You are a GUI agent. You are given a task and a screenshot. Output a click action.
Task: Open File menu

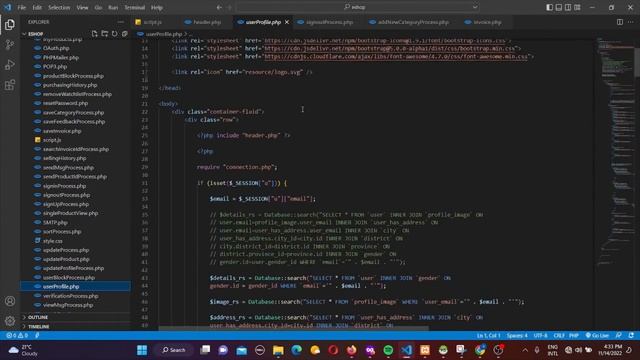click(21, 7)
